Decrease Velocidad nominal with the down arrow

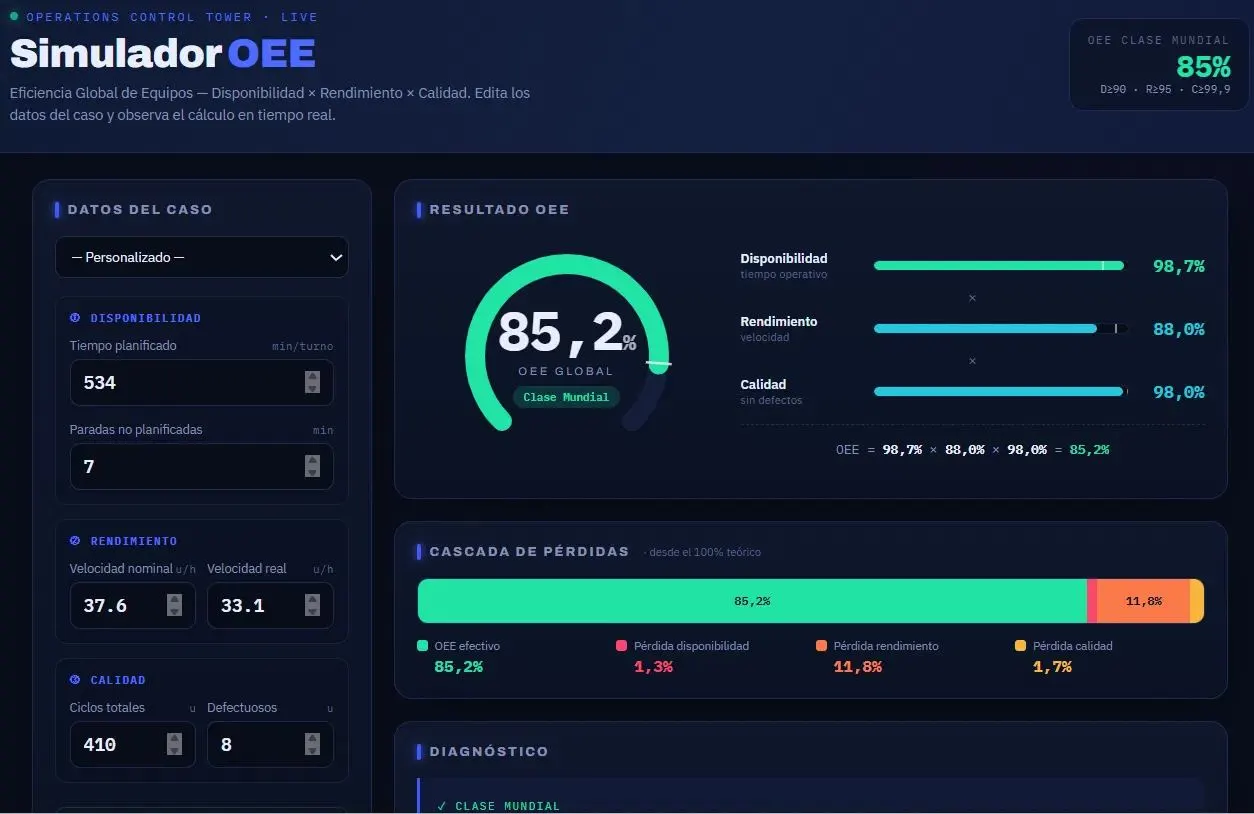174,611
